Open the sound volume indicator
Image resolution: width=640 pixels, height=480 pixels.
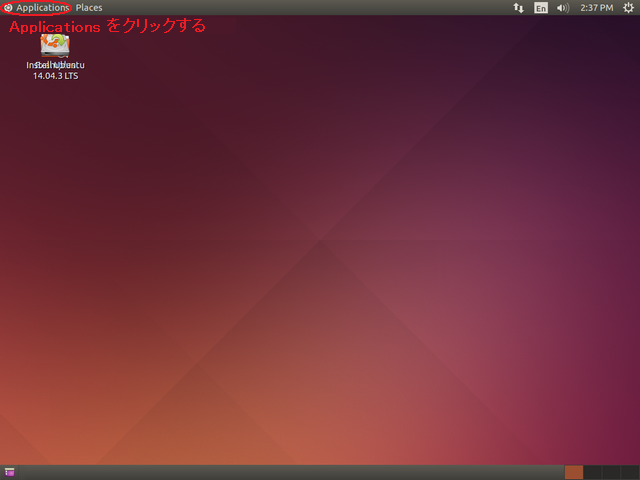(x=563, y=8)
